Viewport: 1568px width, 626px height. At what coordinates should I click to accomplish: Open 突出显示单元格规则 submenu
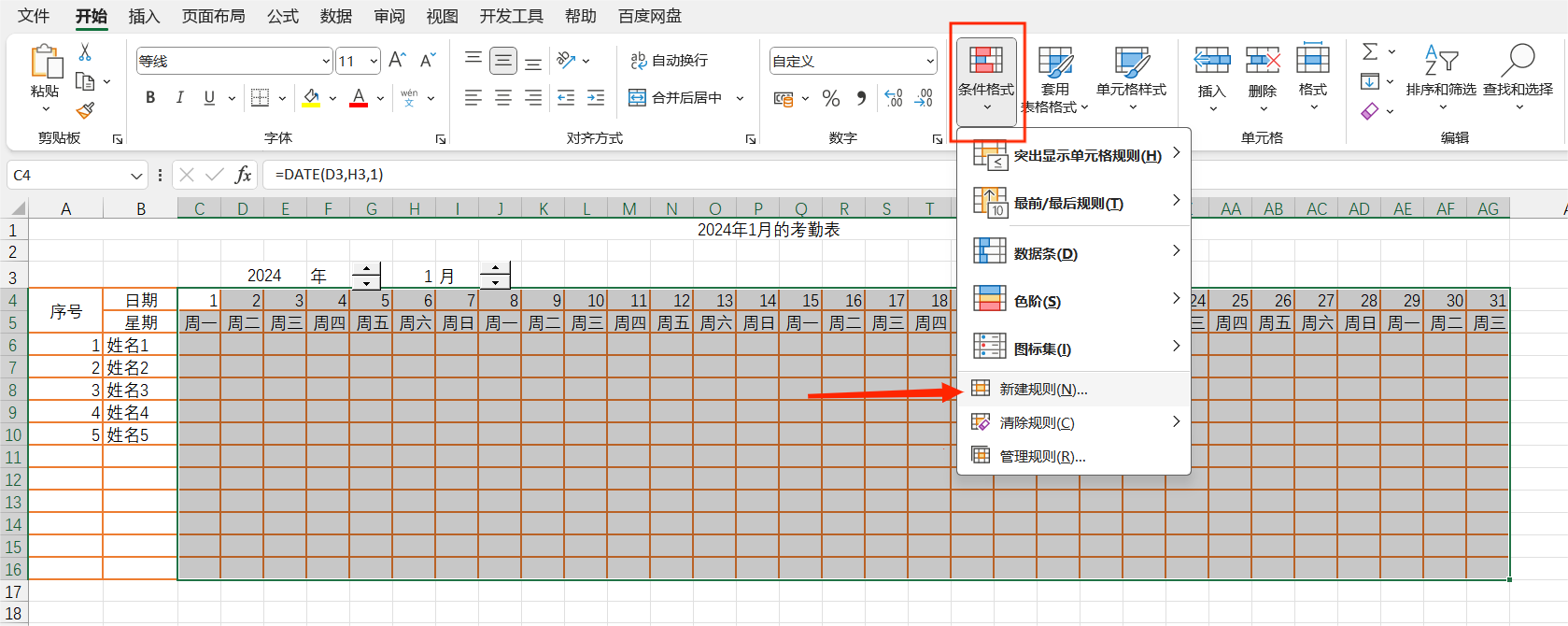(x=1074, y=155)
